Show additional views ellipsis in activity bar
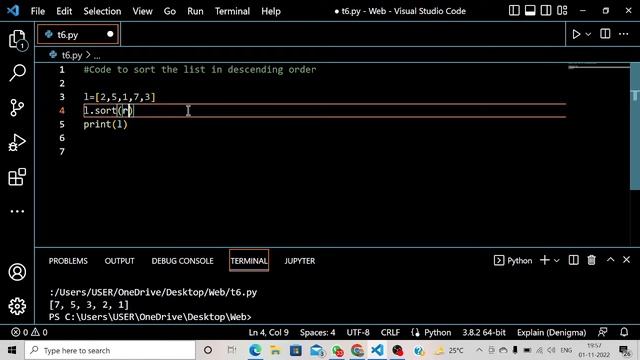The width and height of the screenshot is (640, 360). tap(17, 211)
